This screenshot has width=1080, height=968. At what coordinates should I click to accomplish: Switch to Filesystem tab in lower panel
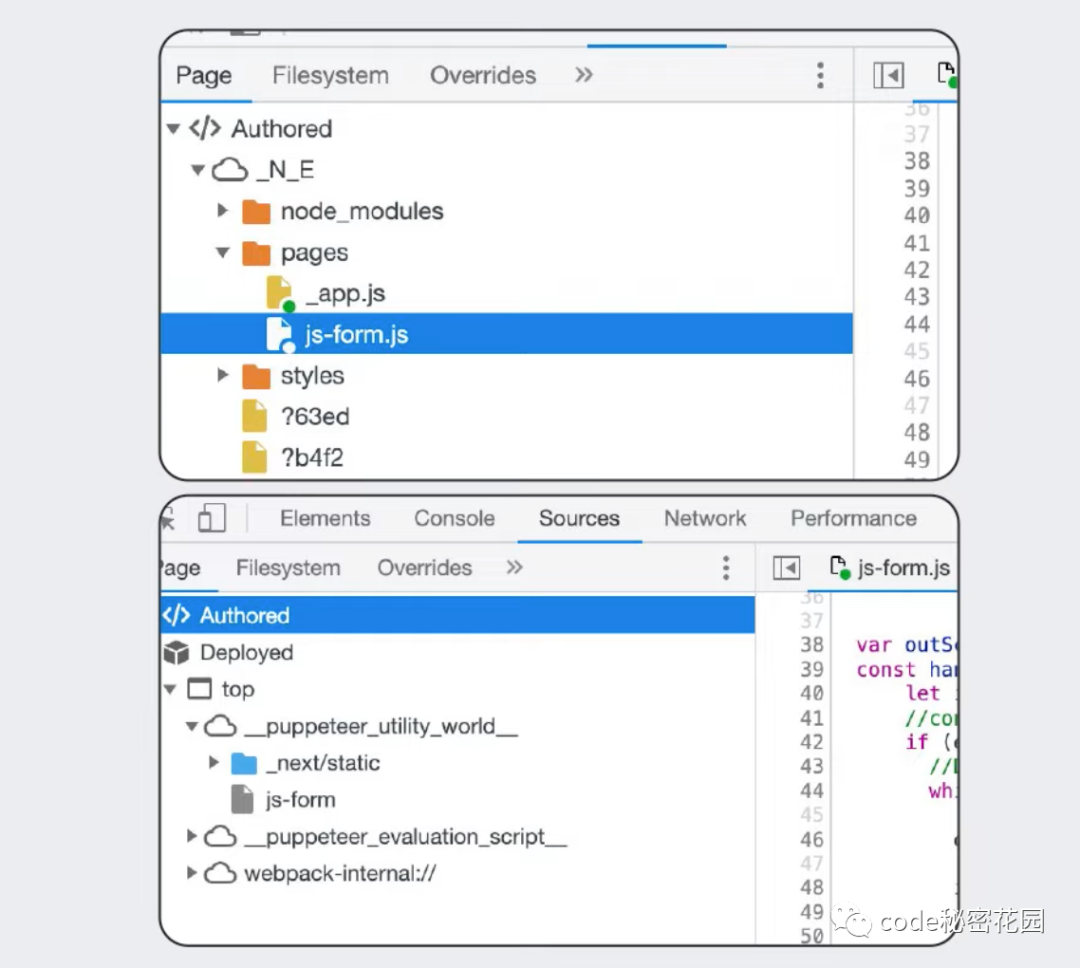pos(288,568)
